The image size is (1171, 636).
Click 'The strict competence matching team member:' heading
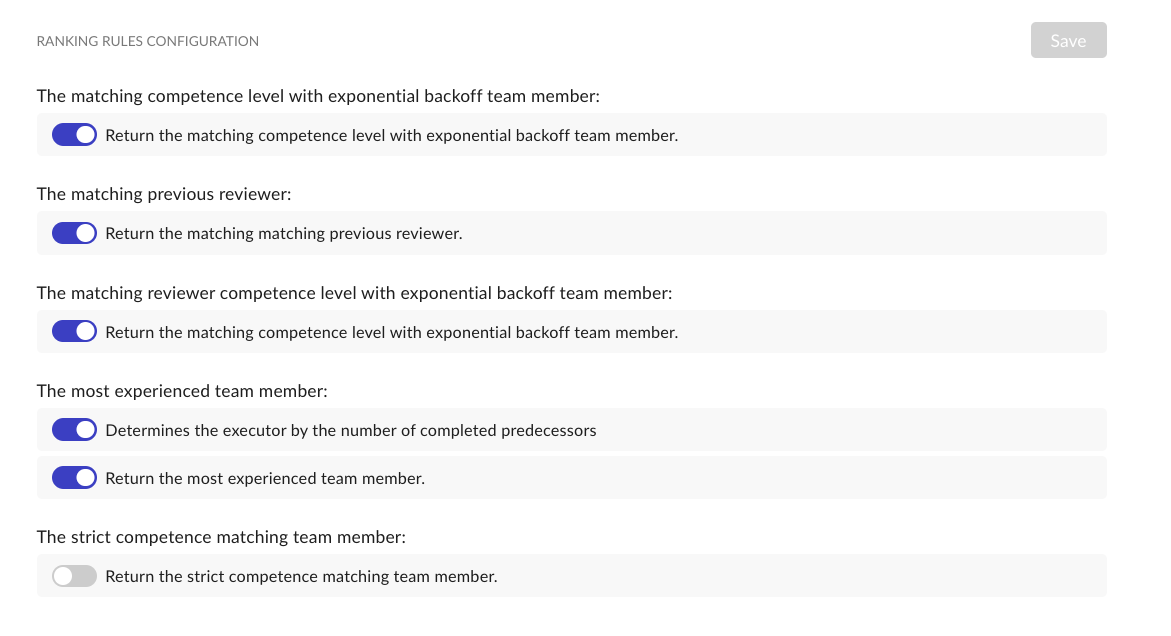[221, 537]
